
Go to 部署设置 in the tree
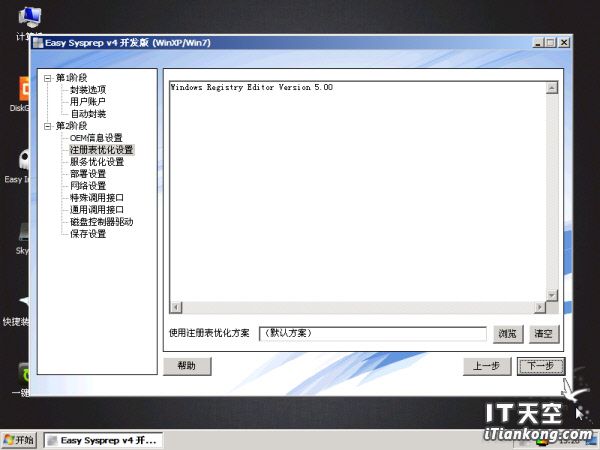click(88, 174)
